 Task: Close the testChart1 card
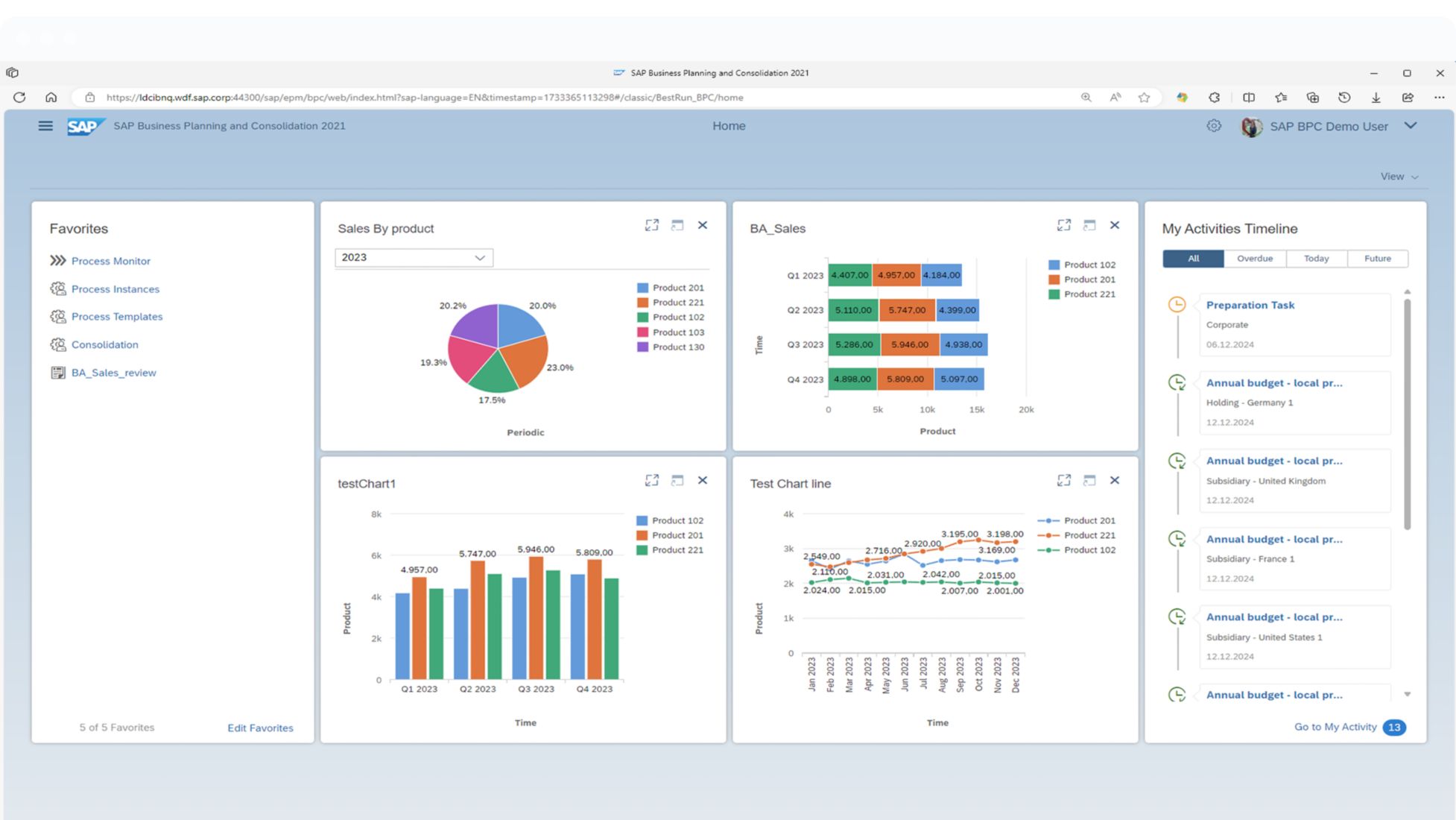[703, 481]
